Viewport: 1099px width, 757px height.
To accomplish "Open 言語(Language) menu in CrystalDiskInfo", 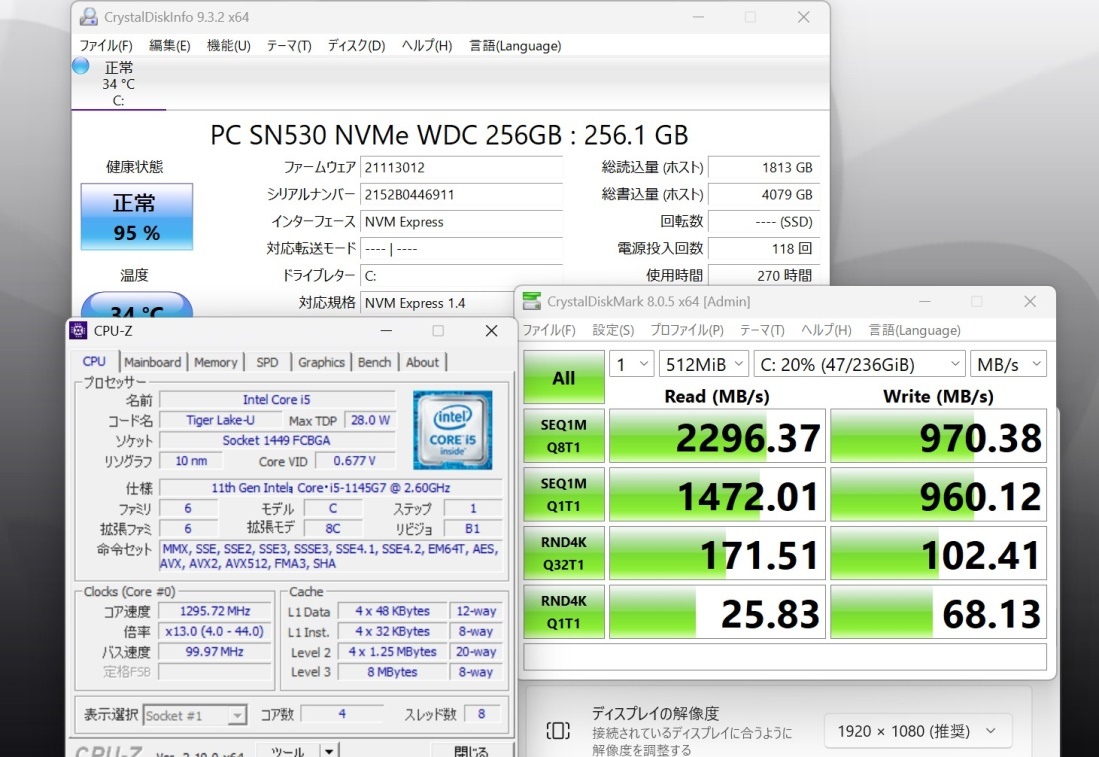I will 515,46.
